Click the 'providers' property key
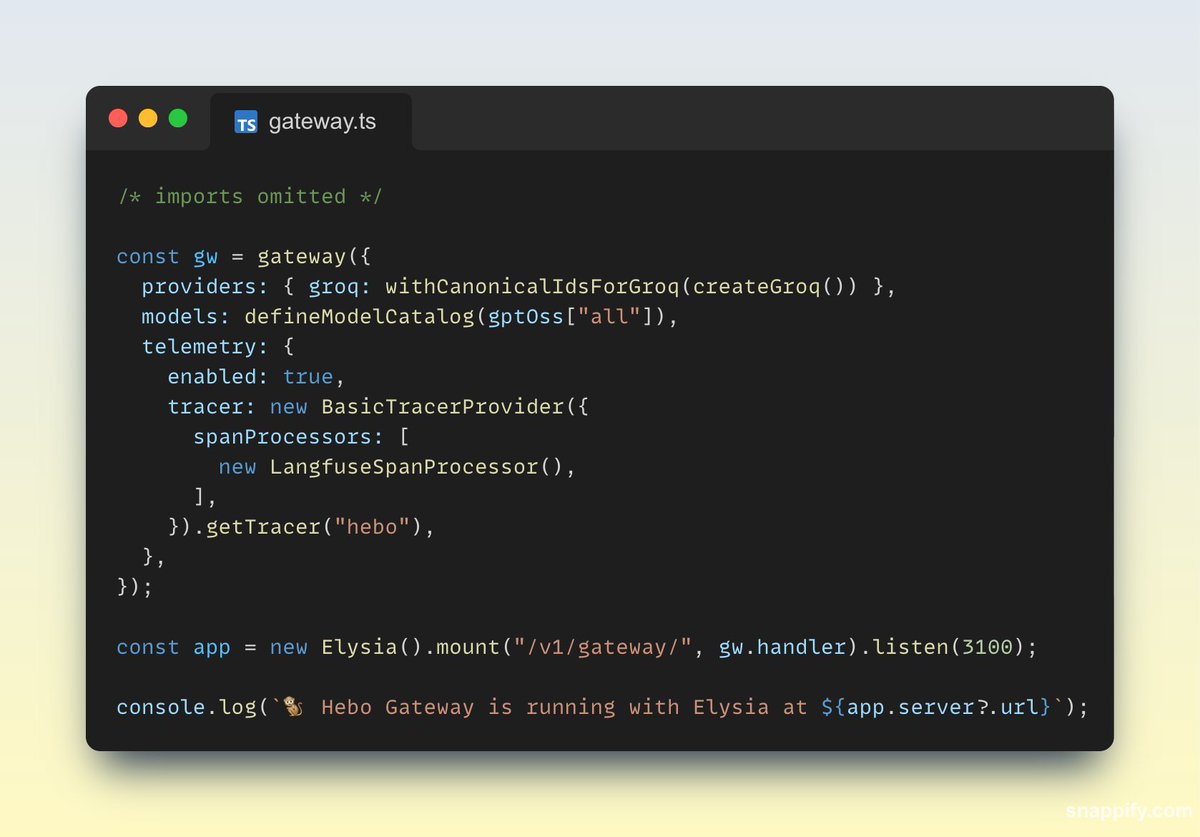Screen dimensions: 1200x837 point(199,286)
